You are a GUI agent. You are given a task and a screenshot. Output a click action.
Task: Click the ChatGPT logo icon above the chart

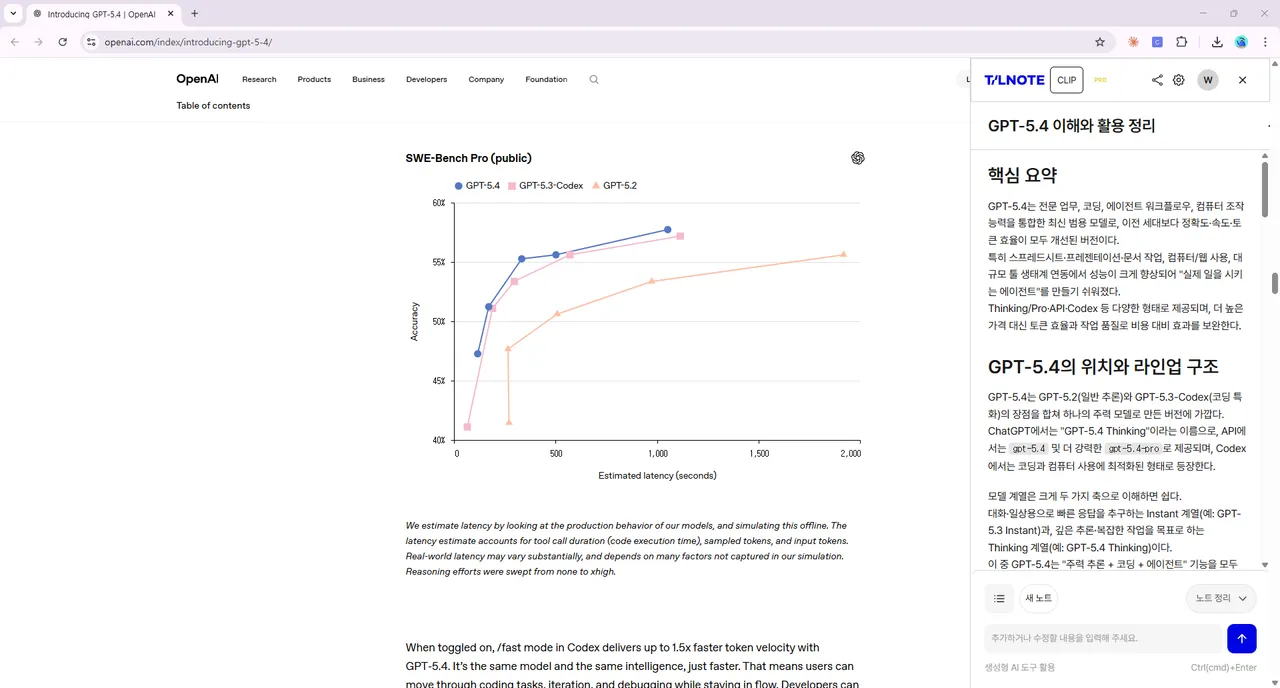pyautogui.click(x=857, y=158)
